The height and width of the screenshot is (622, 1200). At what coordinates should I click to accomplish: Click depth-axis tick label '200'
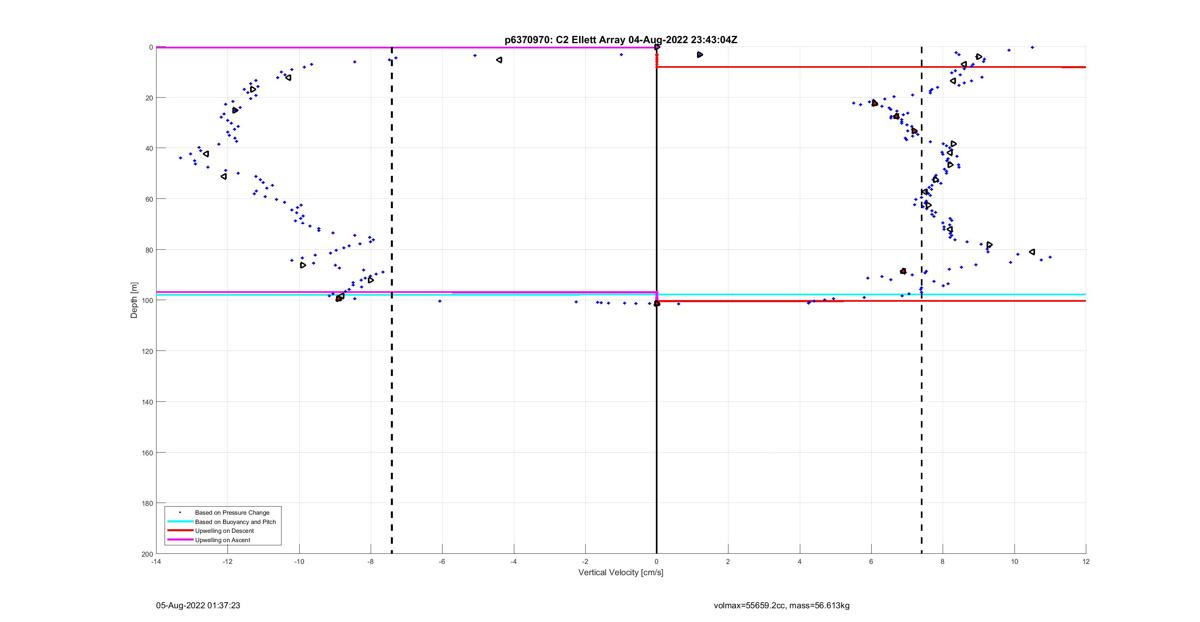[147, 553]
